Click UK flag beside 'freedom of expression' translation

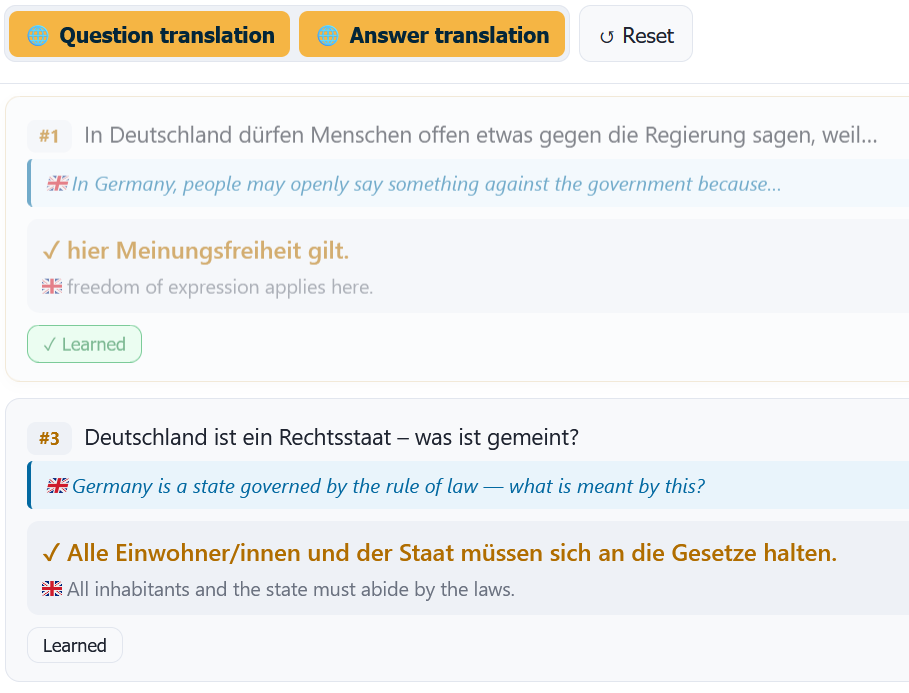click(x=52, y=286)
